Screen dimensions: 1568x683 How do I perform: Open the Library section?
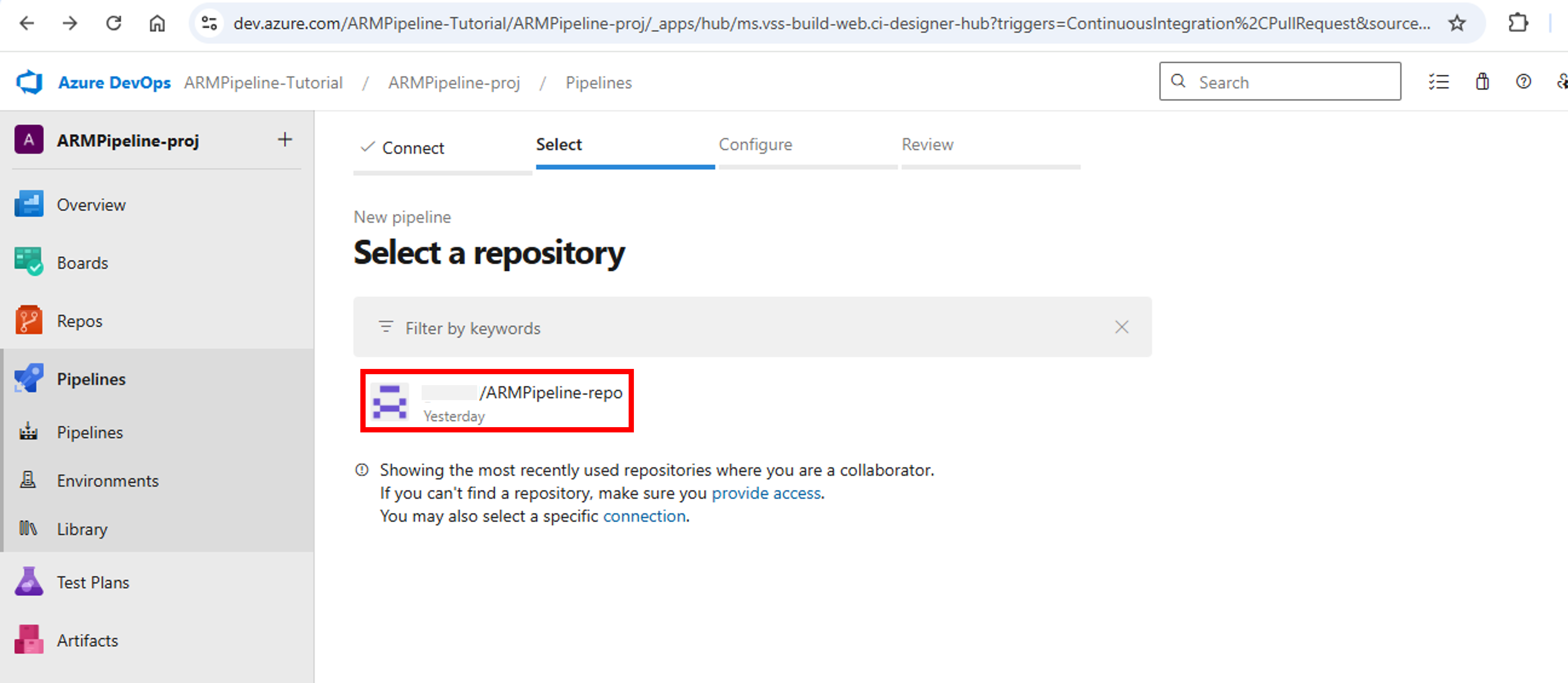pos(82,529)
